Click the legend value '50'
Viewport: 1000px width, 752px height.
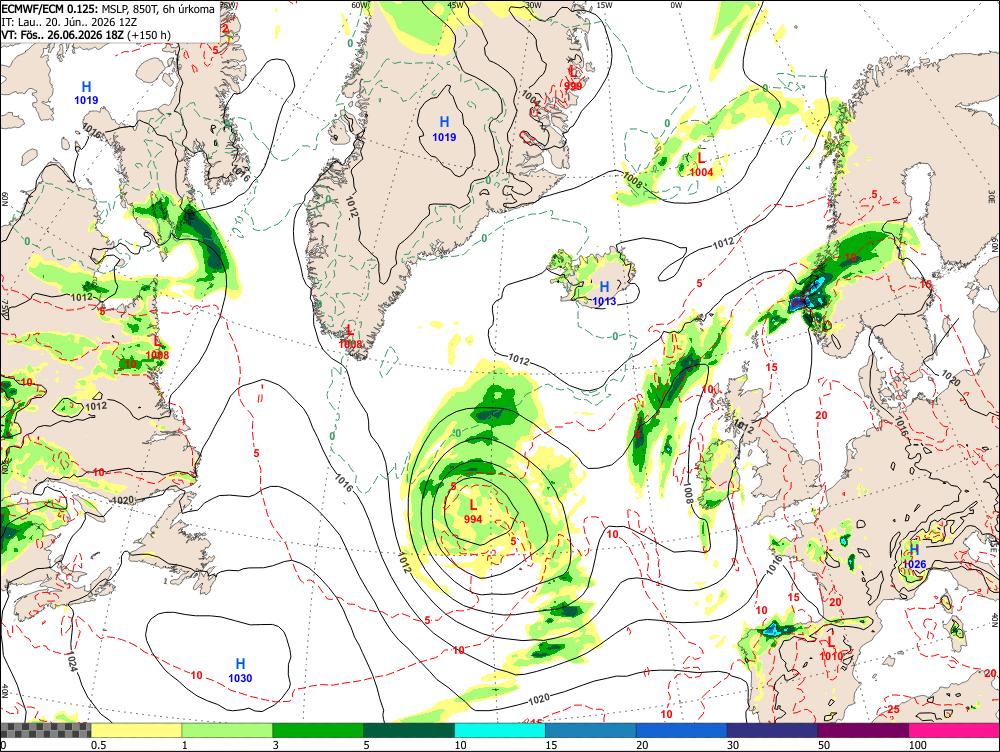(824, 744)
